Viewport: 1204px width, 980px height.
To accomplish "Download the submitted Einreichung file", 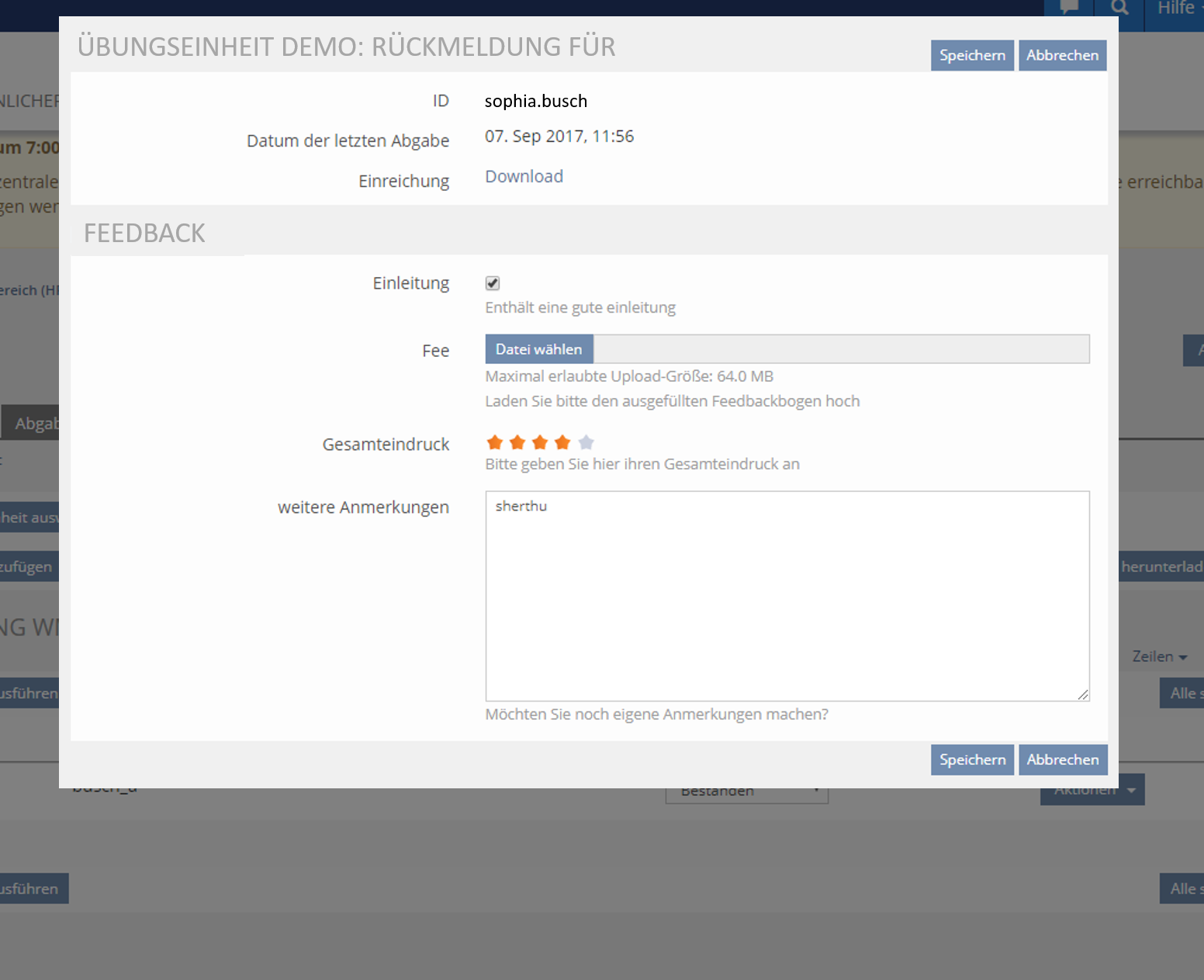I will (524, 176).
